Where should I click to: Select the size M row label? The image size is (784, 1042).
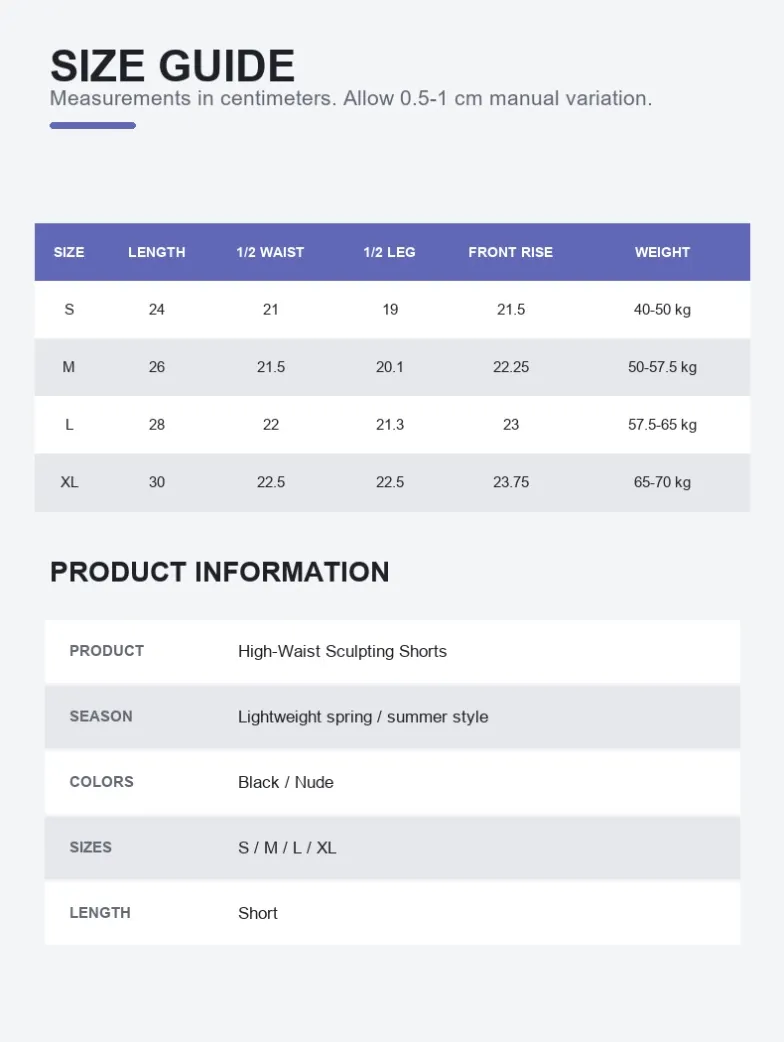tap(68, 367)
